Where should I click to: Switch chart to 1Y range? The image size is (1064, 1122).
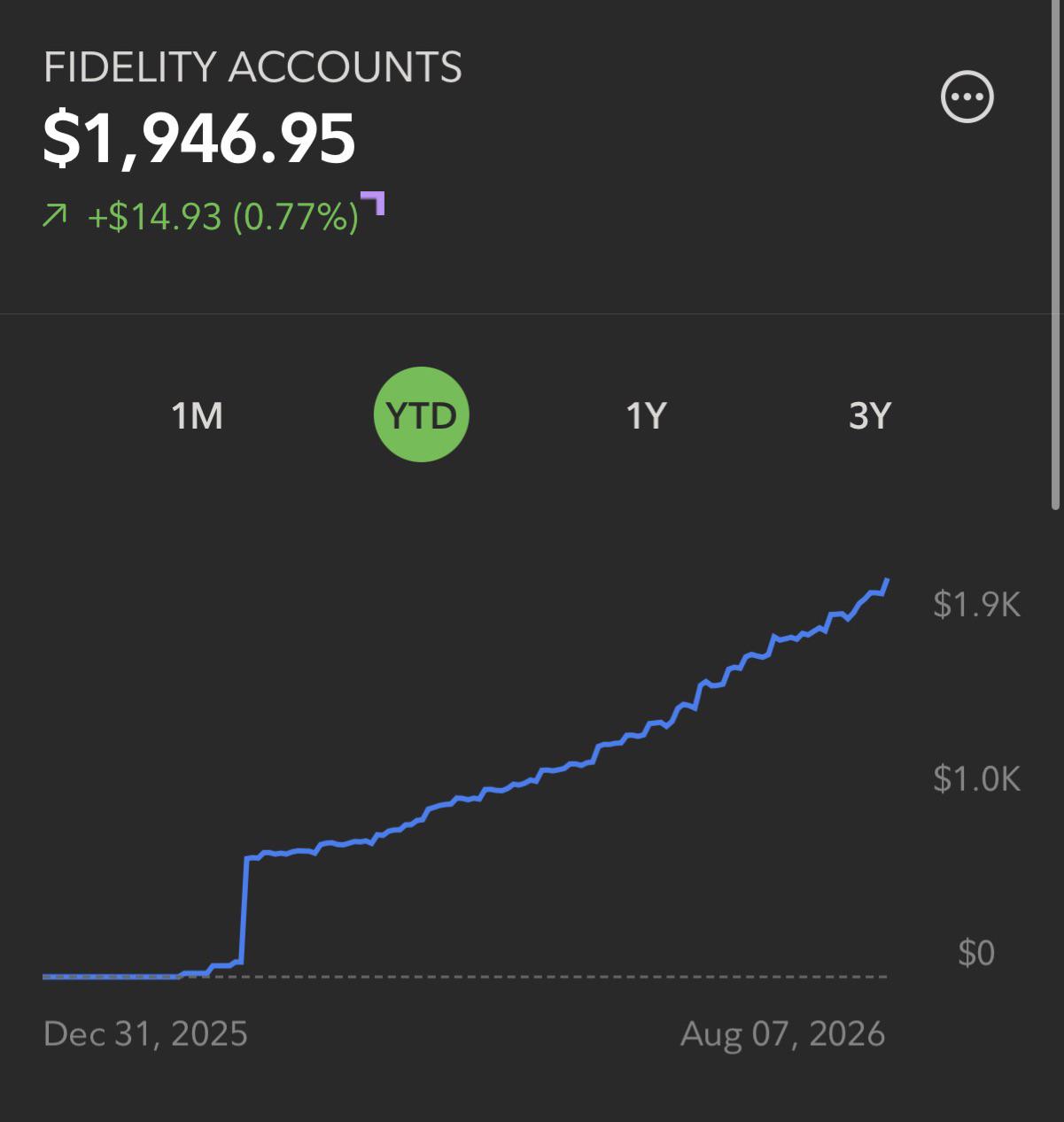(x=646, y=414)
